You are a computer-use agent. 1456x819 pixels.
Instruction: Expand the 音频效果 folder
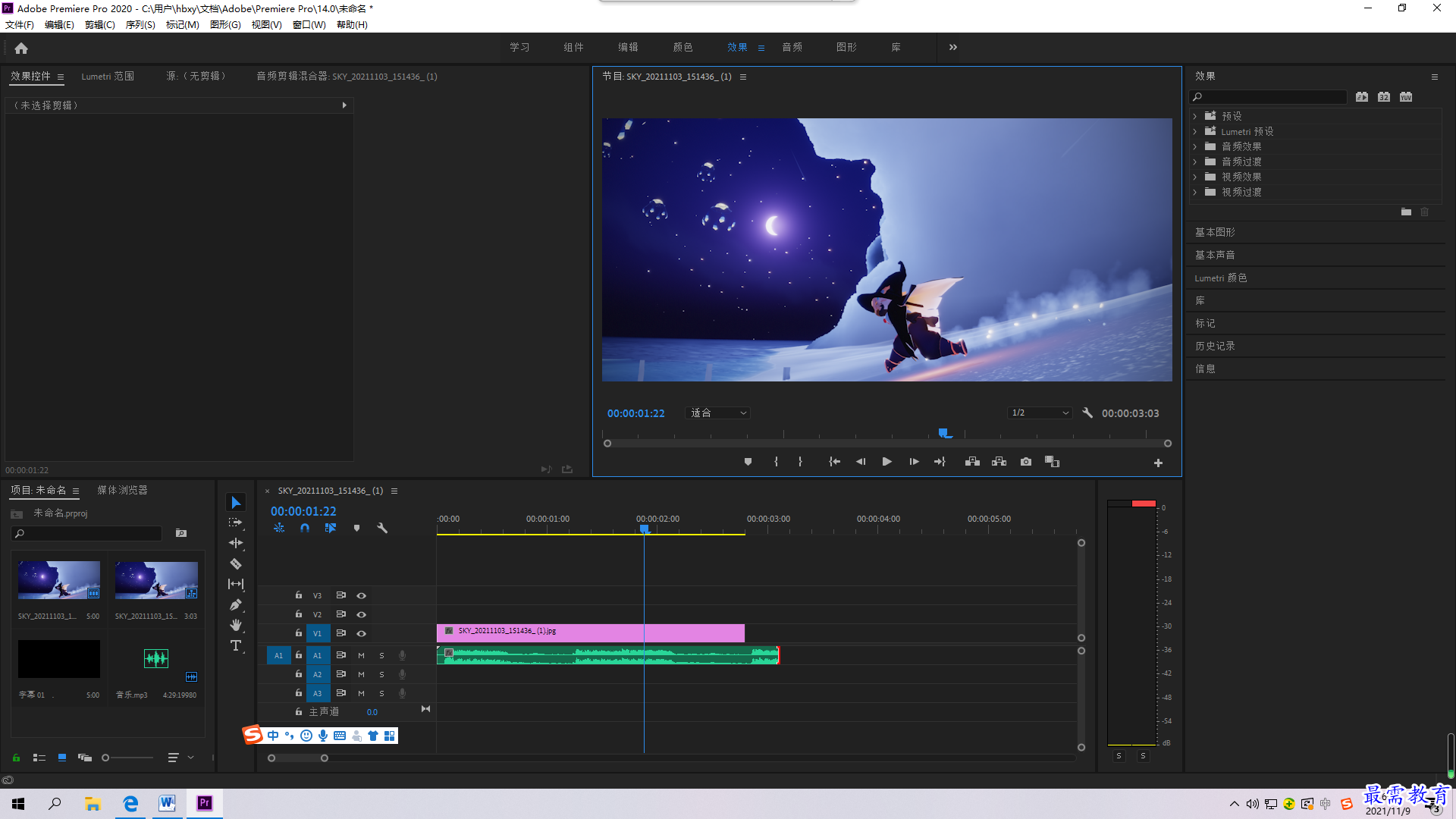tap(1195, 146)
